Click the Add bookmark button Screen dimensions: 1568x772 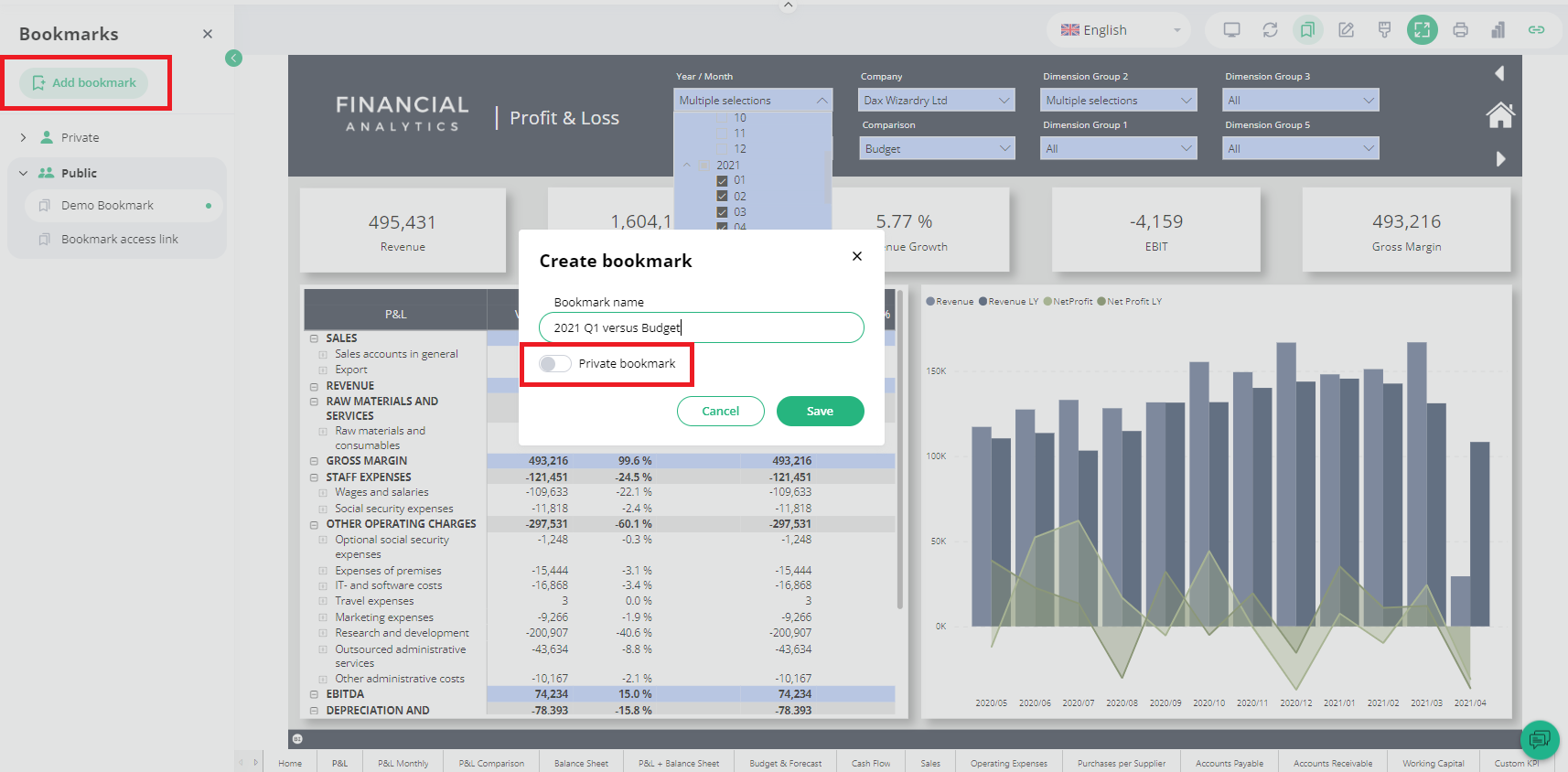pyautogui.click(x=84, y=83)
